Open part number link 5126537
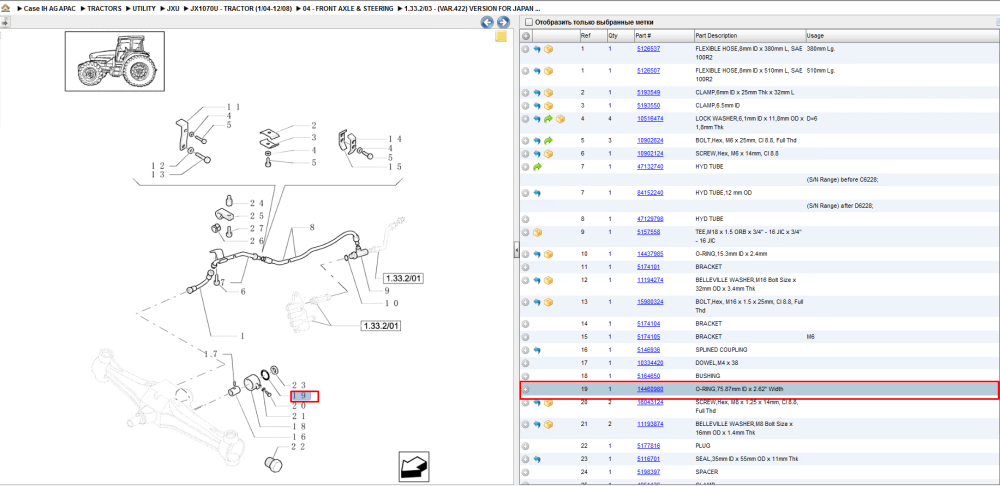This screenshot has height=486, width=1000. tap(649, 48)
